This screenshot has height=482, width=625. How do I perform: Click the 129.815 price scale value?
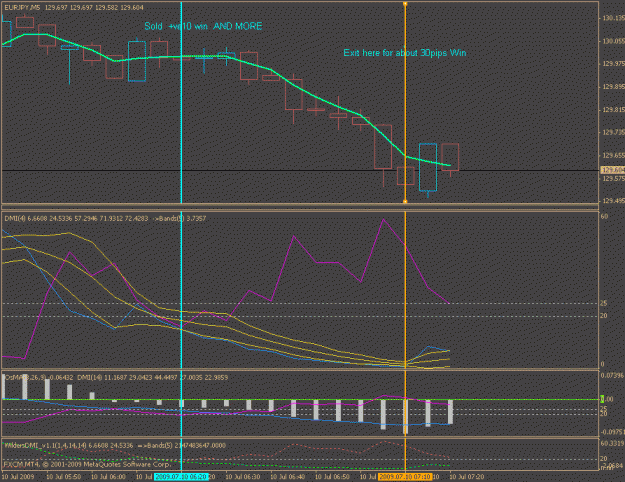coord(613,110)
